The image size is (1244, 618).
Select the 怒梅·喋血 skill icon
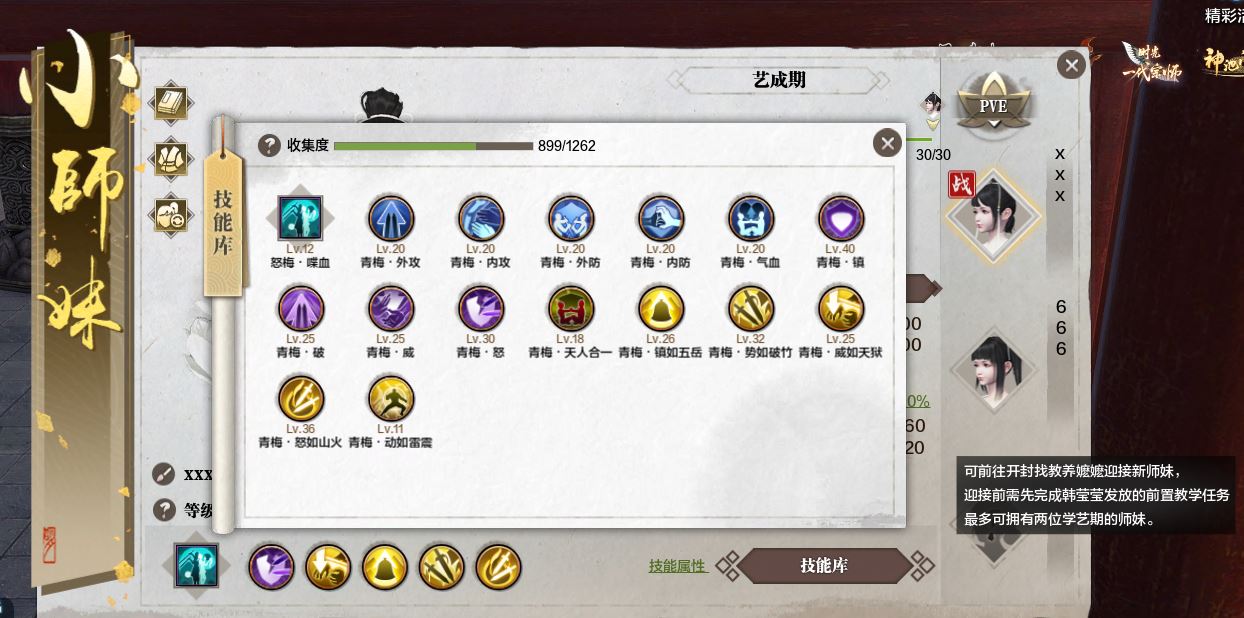pyautogui.click(x=300, y=218)
